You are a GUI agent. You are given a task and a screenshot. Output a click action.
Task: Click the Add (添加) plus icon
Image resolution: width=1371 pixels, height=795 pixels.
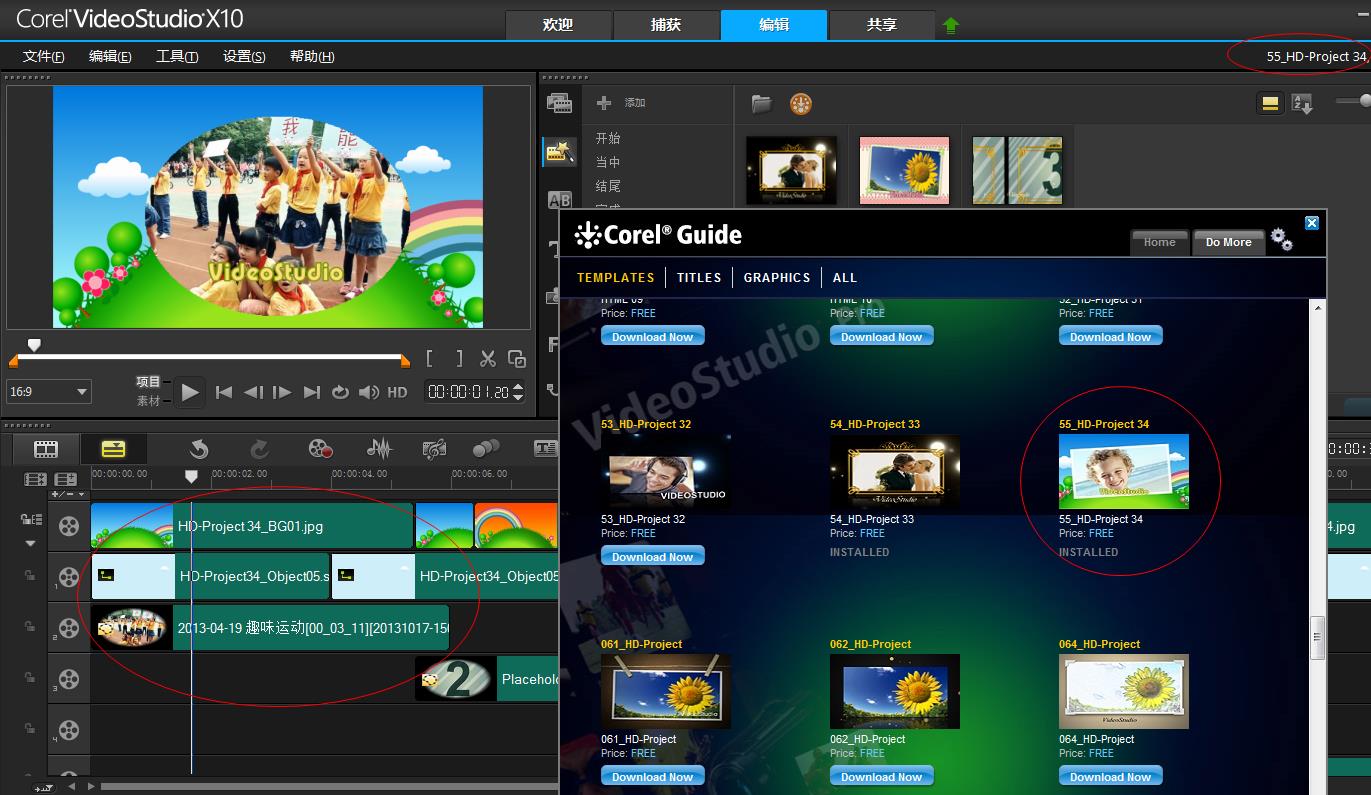pos(604,103)
